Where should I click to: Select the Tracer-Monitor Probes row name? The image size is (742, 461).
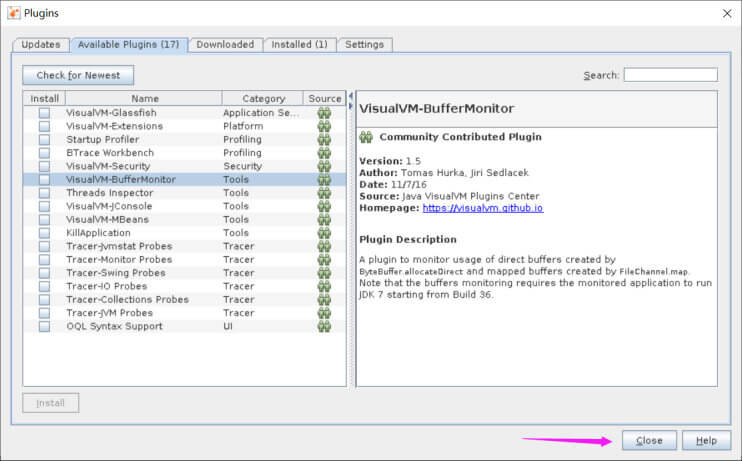119,259
